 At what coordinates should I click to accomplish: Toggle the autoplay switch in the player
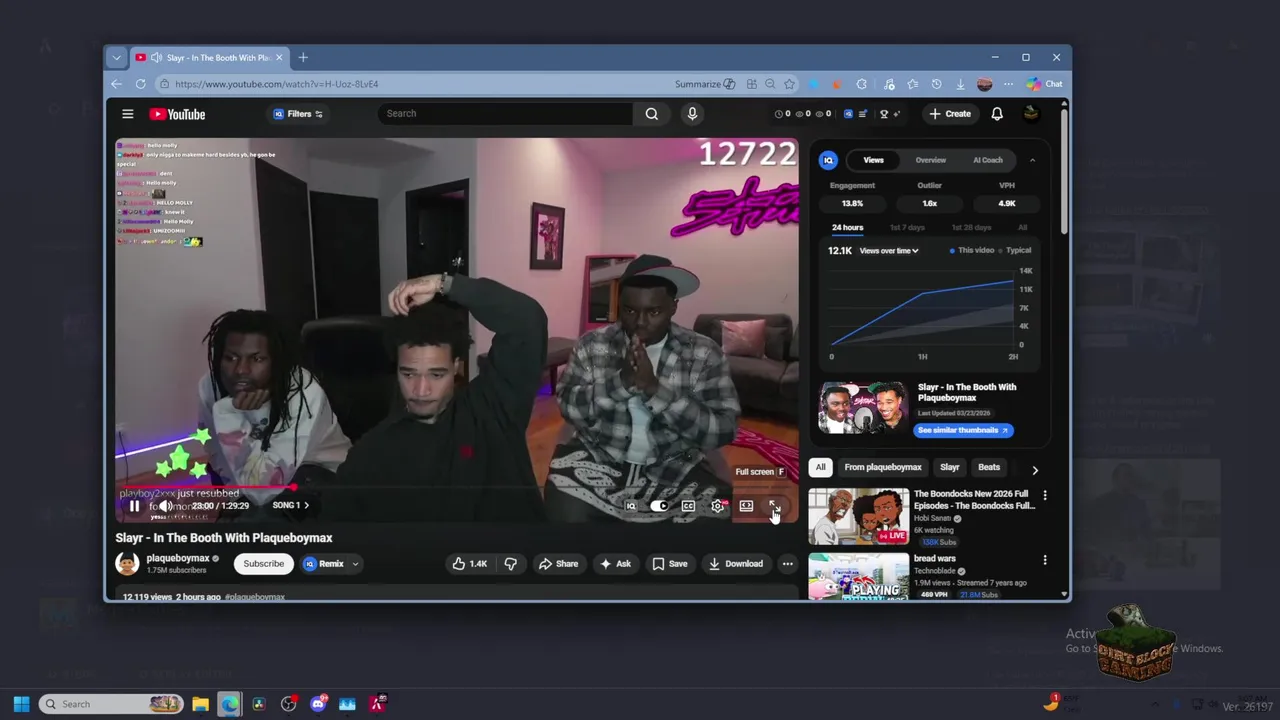[x=659, y=506]
